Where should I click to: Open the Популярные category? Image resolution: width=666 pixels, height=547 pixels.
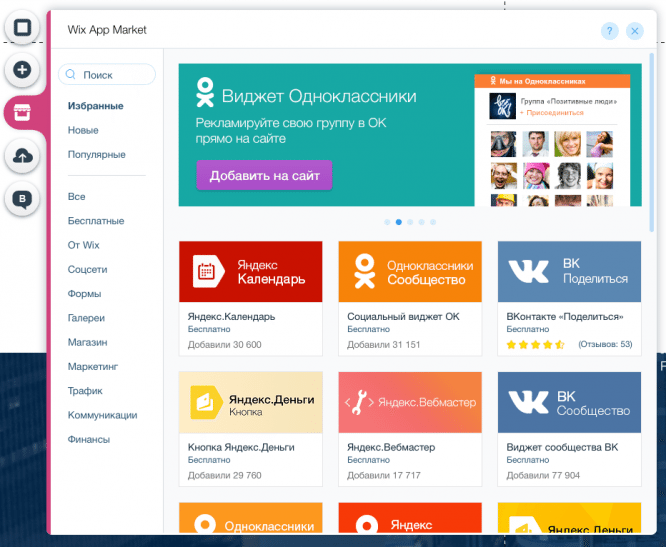(x=96, y=155)
